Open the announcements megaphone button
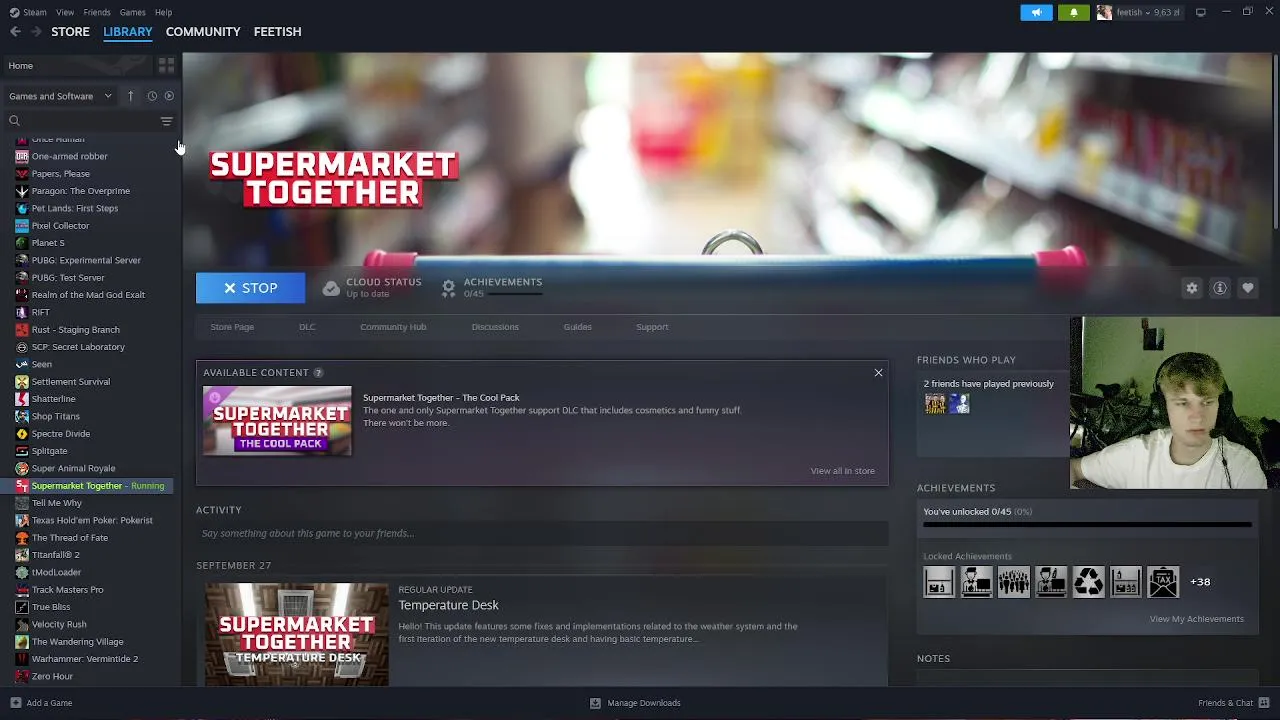This screenshot has width=1280, height=720. pos(1036,12)
